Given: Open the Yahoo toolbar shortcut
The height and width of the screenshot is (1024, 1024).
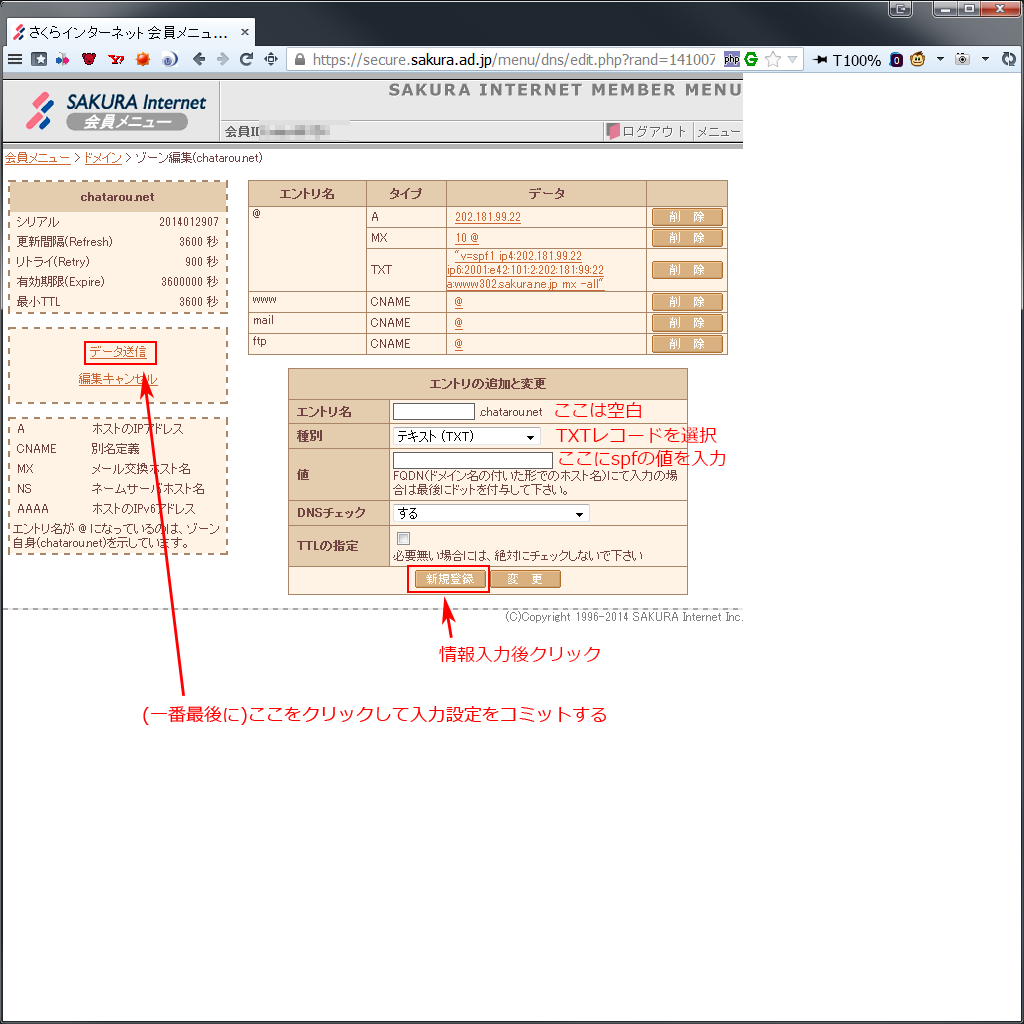Looking at the screenshot, I should point(116,59).
